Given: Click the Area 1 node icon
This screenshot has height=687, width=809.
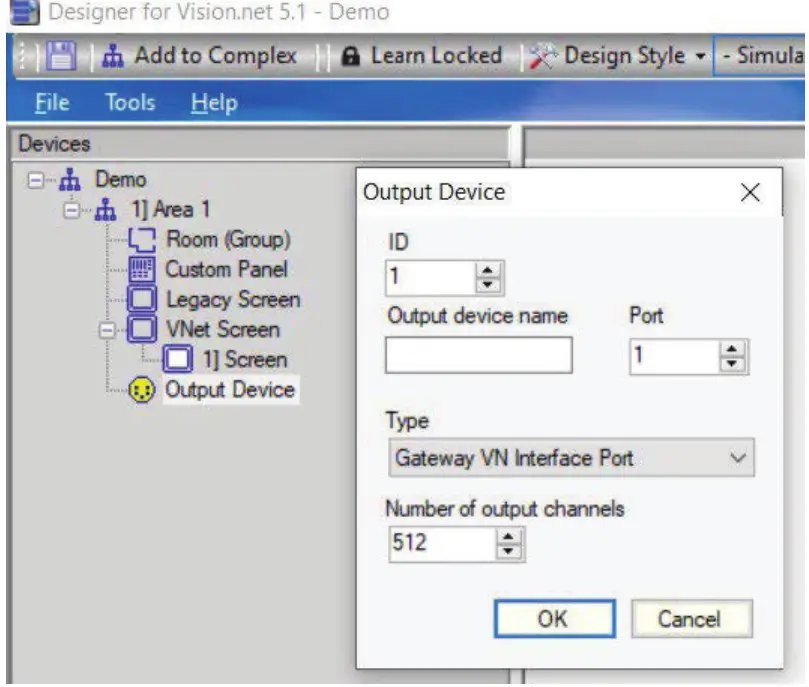Looking at the screenshot, I should pyautogui.click(x=105, y=209).
